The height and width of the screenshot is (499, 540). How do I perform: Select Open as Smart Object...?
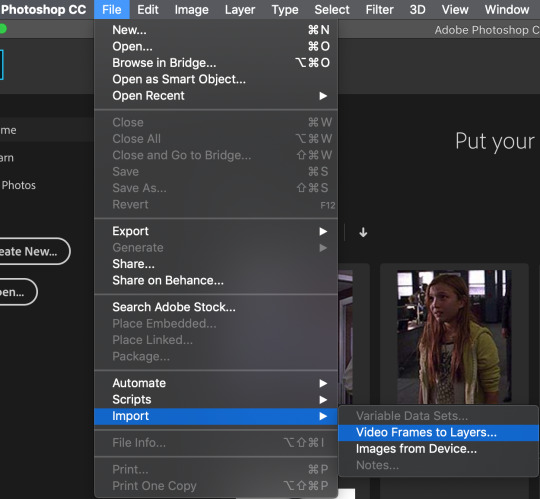(x=216, y=79)
